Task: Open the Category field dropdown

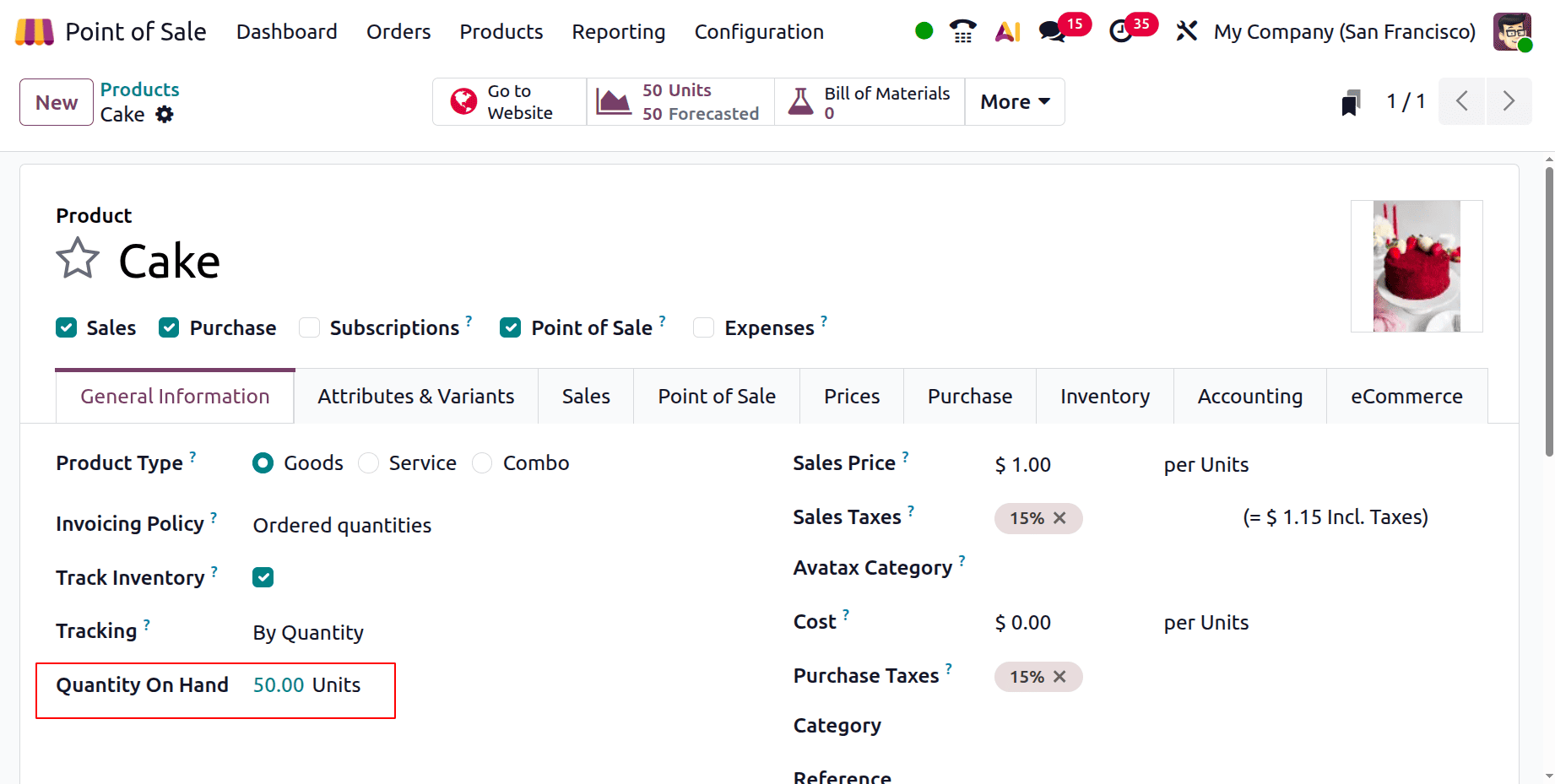Action: pyautogui.click(x=1238, y=727)
